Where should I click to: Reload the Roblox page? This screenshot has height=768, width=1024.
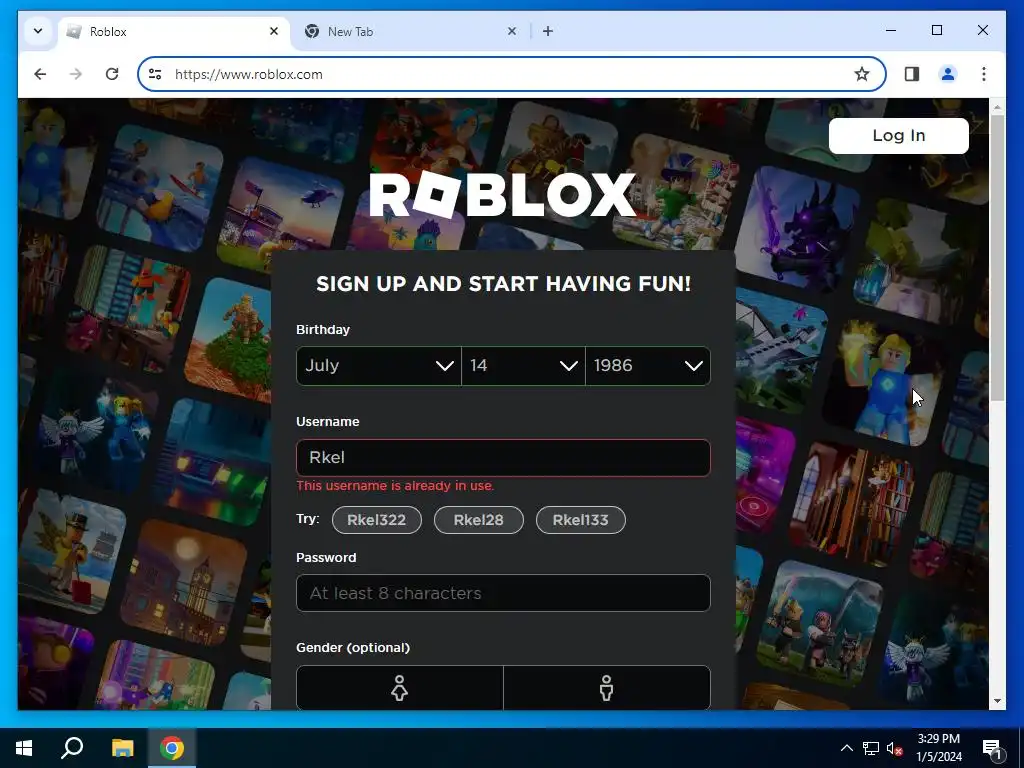(112, 74)
